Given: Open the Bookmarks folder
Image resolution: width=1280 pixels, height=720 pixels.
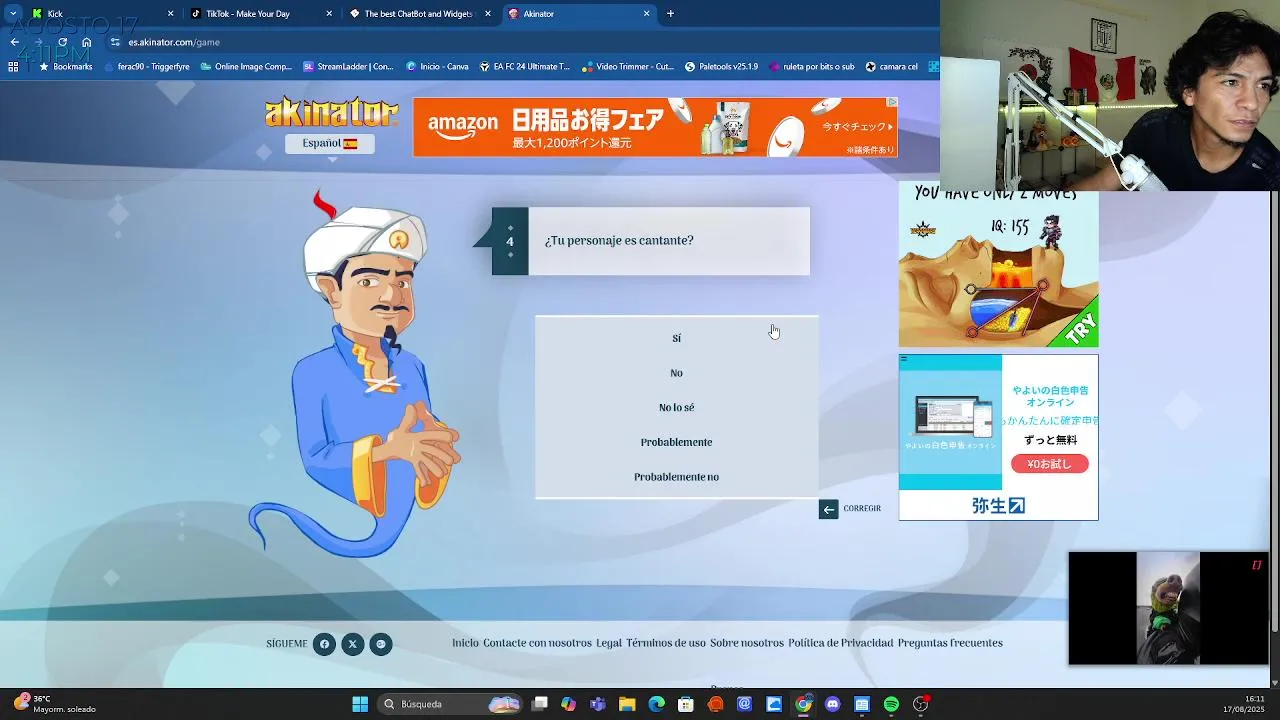Looking at the screenshot, I should click(65, 67).
